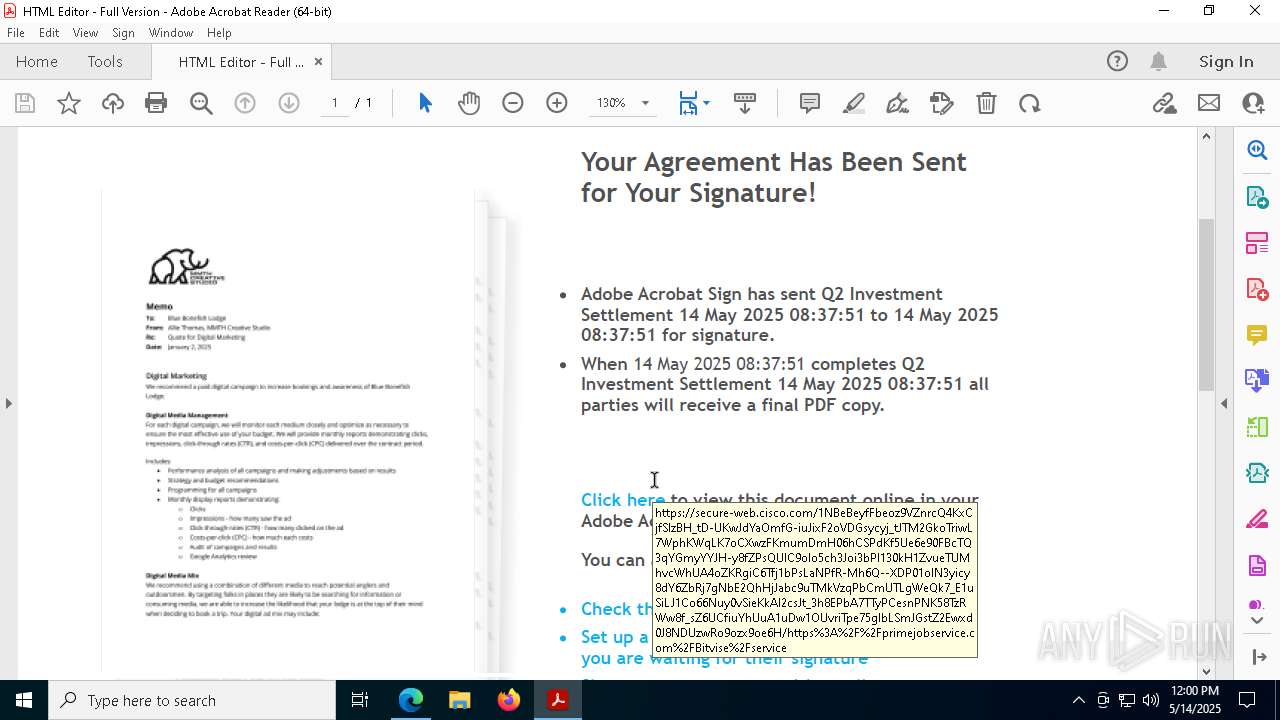Launch Firefox from the taskbar
Viewport: 1280px width, 720px height.
pos(509,700)
